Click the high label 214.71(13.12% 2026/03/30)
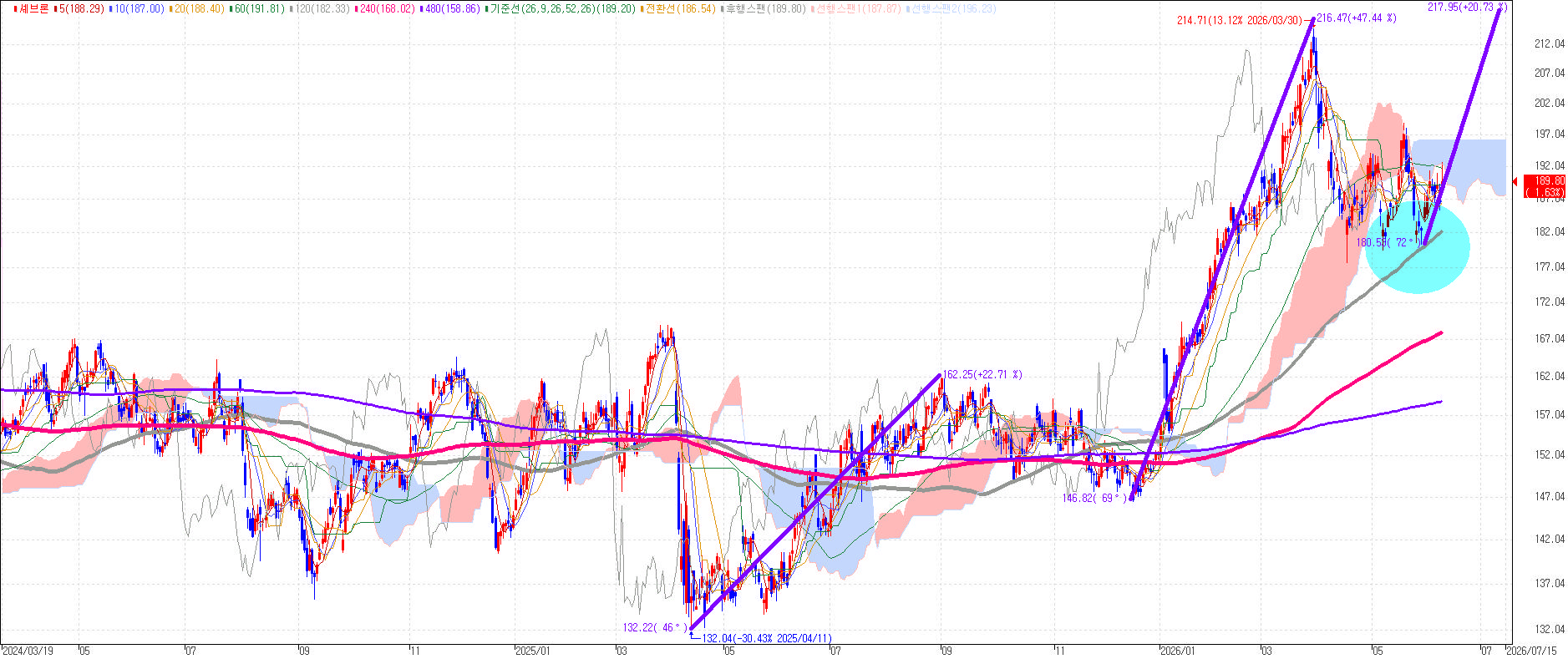The image size is (1568, 659). click(1240, 21)
